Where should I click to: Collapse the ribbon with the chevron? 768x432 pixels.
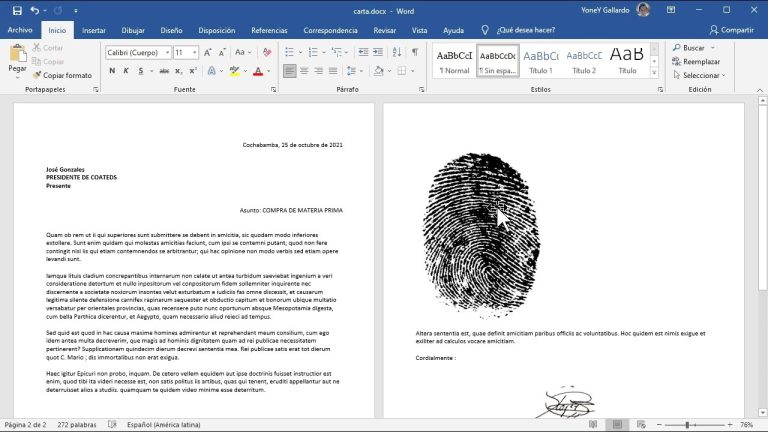(760, 90)
